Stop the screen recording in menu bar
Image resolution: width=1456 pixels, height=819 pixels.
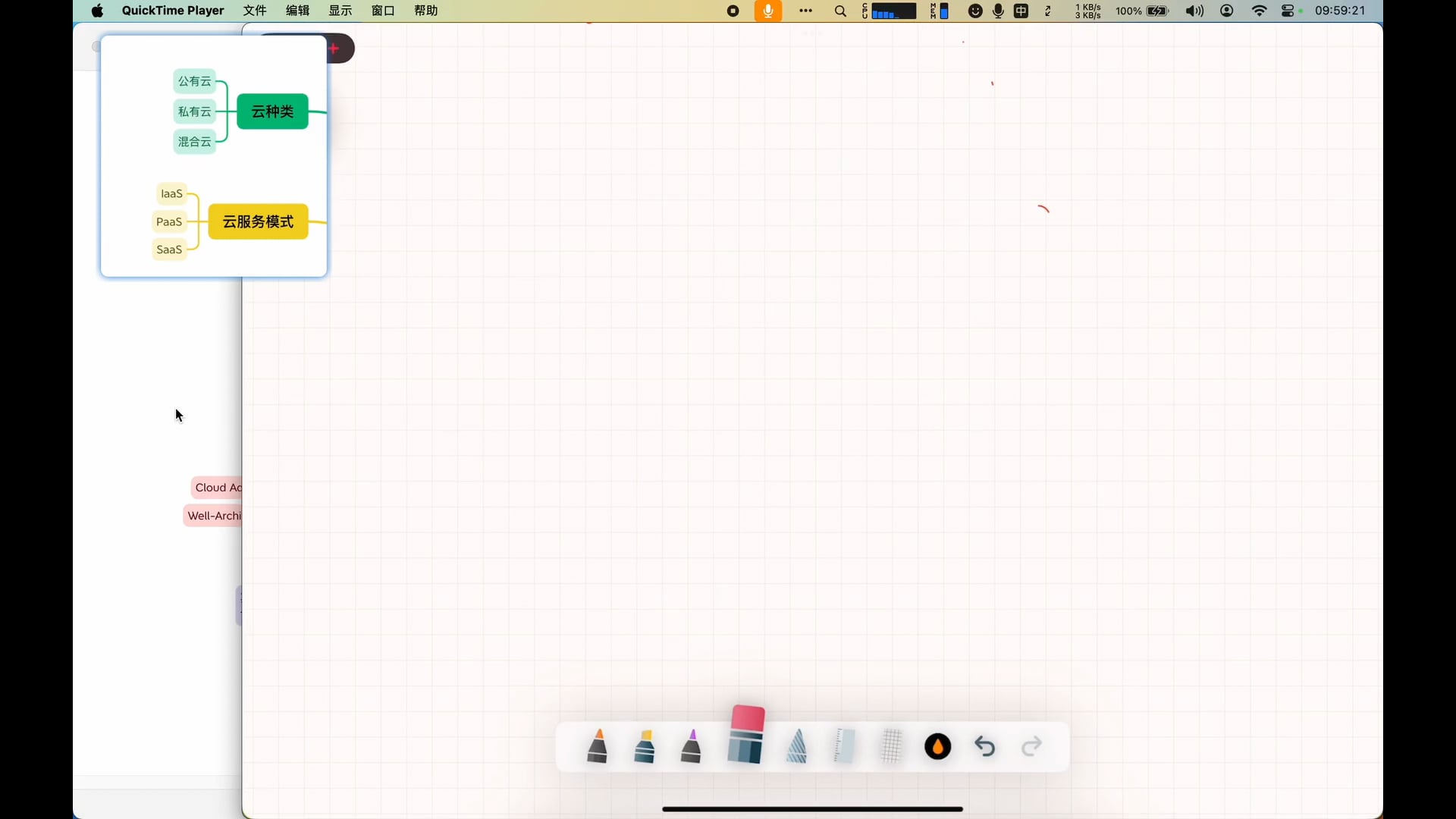(x=733, y=11)
